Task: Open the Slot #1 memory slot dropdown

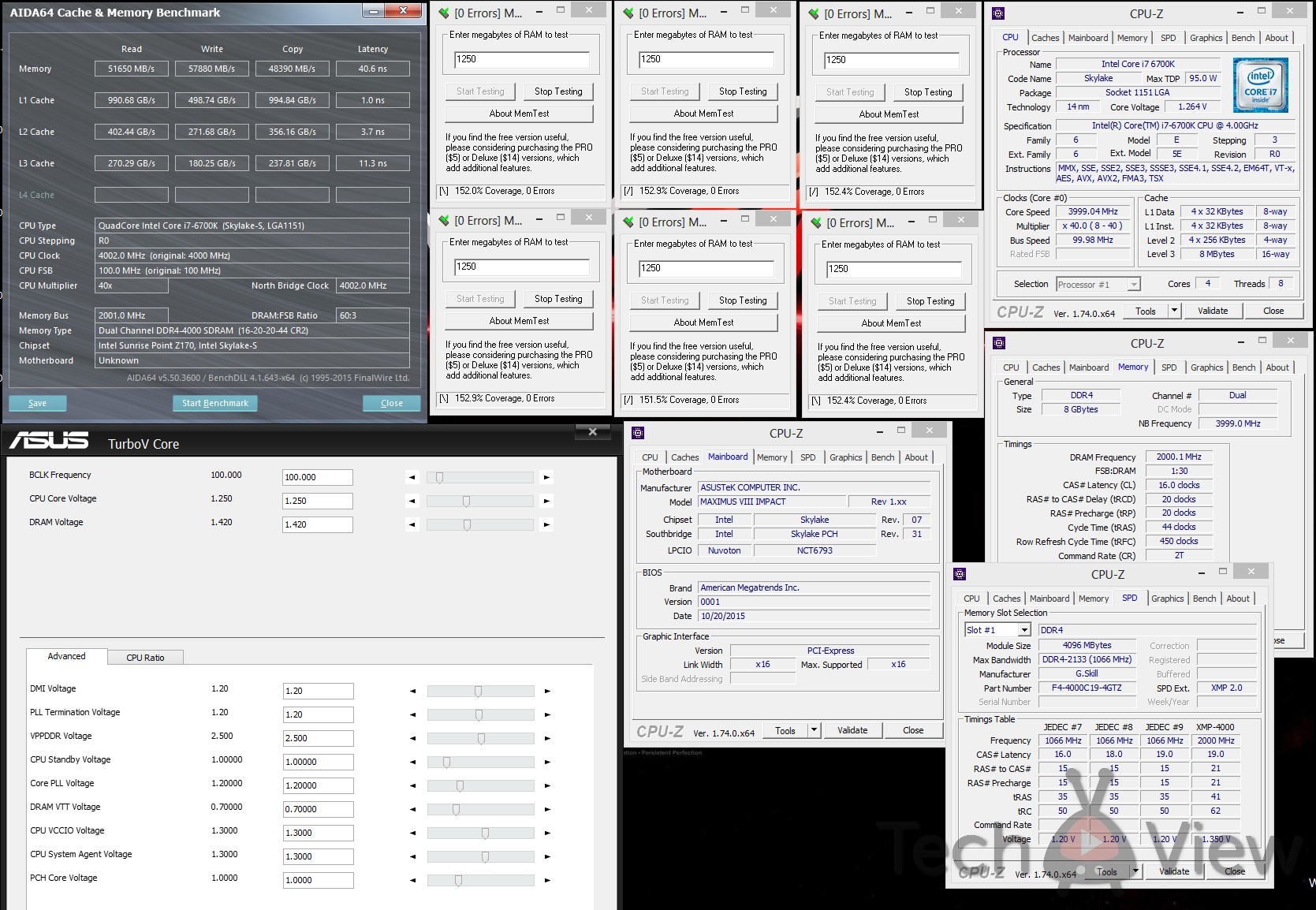Action: 1024,630
